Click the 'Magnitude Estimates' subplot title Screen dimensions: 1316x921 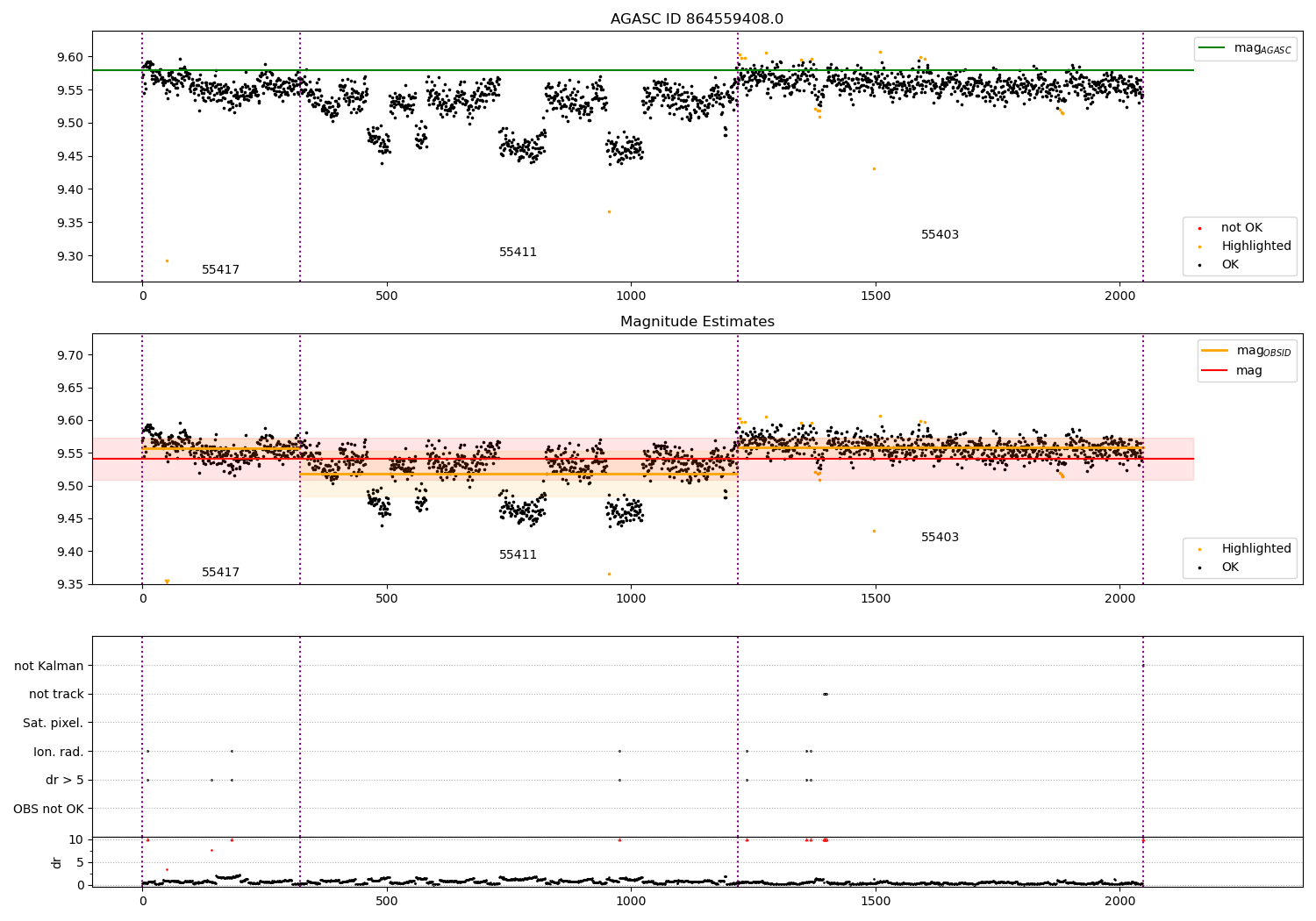697,322
